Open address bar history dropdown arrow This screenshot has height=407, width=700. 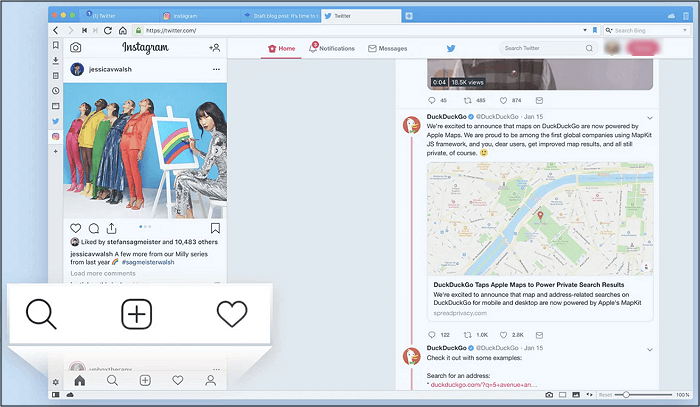coord(585,30)
